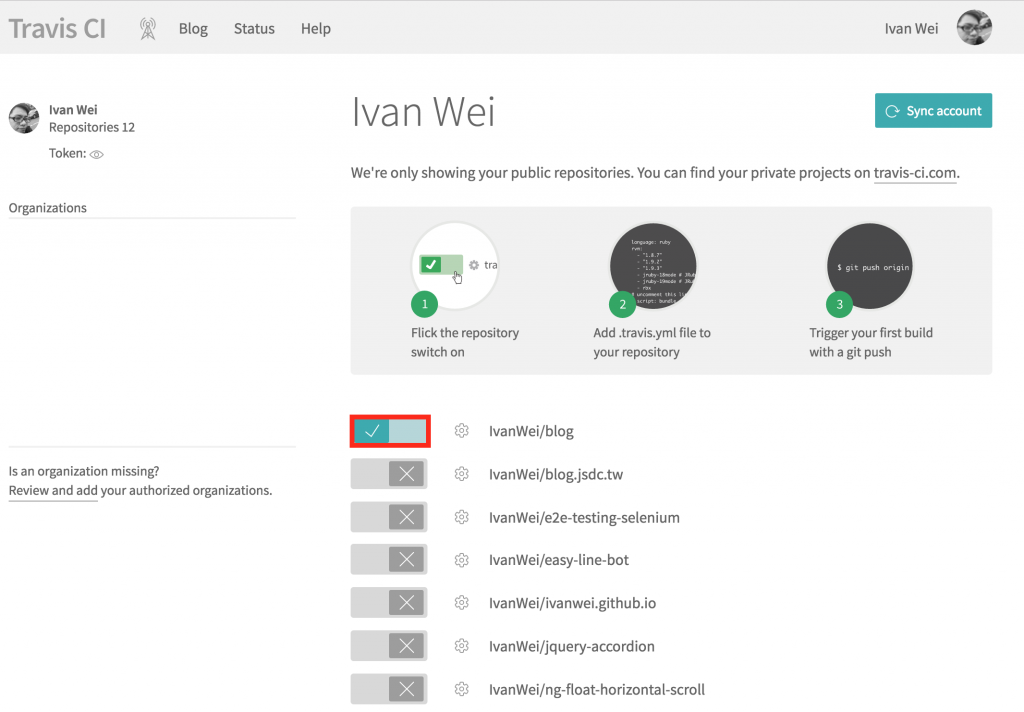The width and height of the screenshot is (1024, 712).
Task: Open the Blog menu item
Action: click(193, 29)
